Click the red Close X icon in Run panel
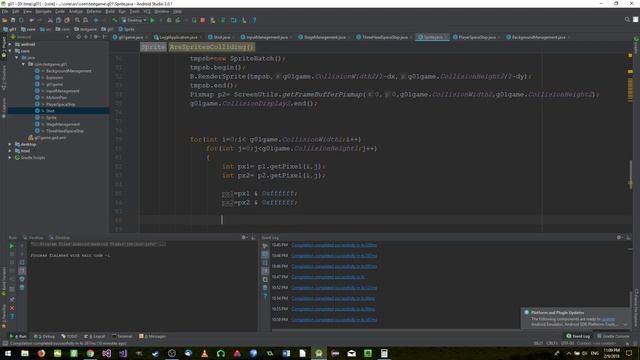640x360 pixels. click(12, 308)
